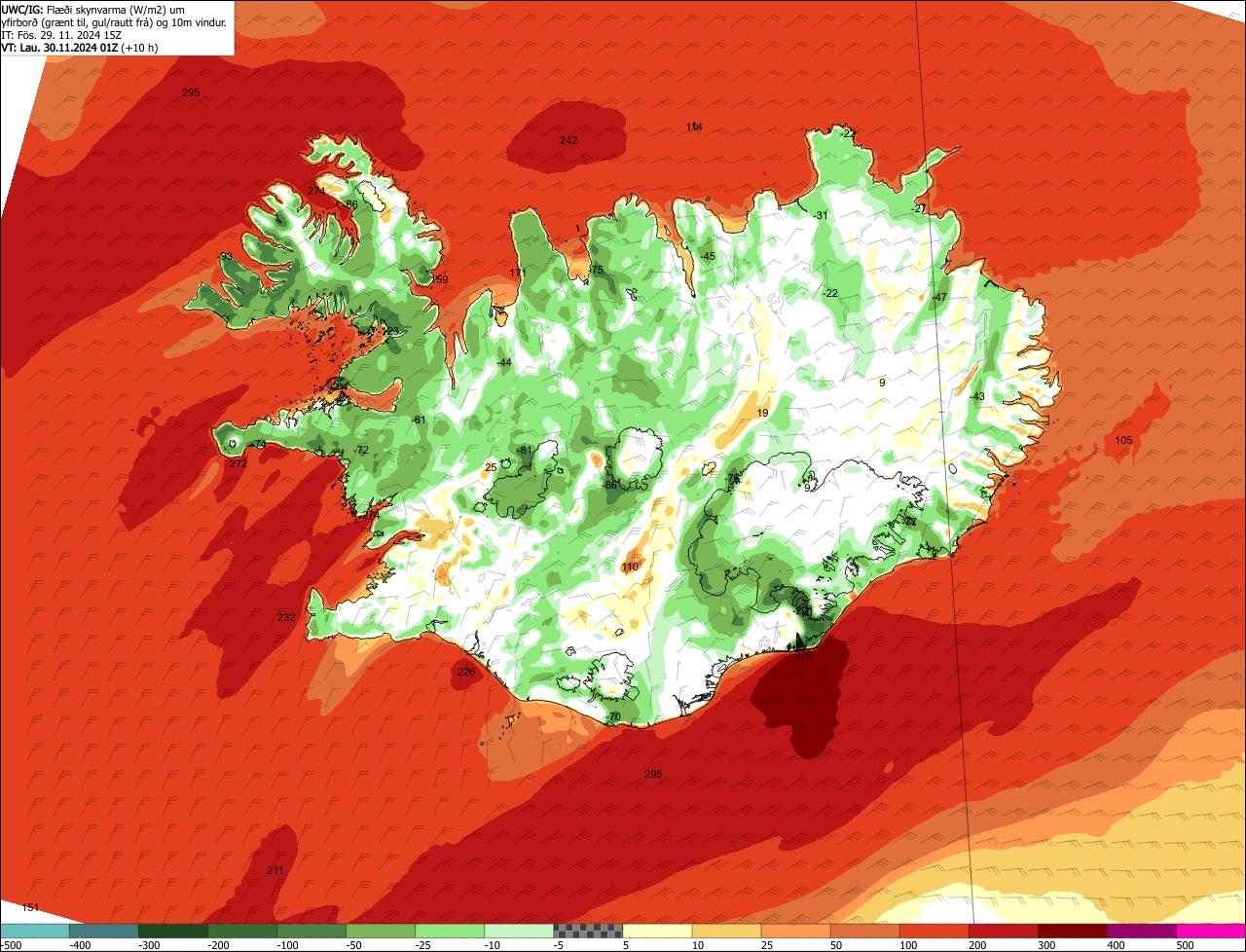Click the pale green -10 to -5 swatch
The image size is (1246, 952).
518,931
